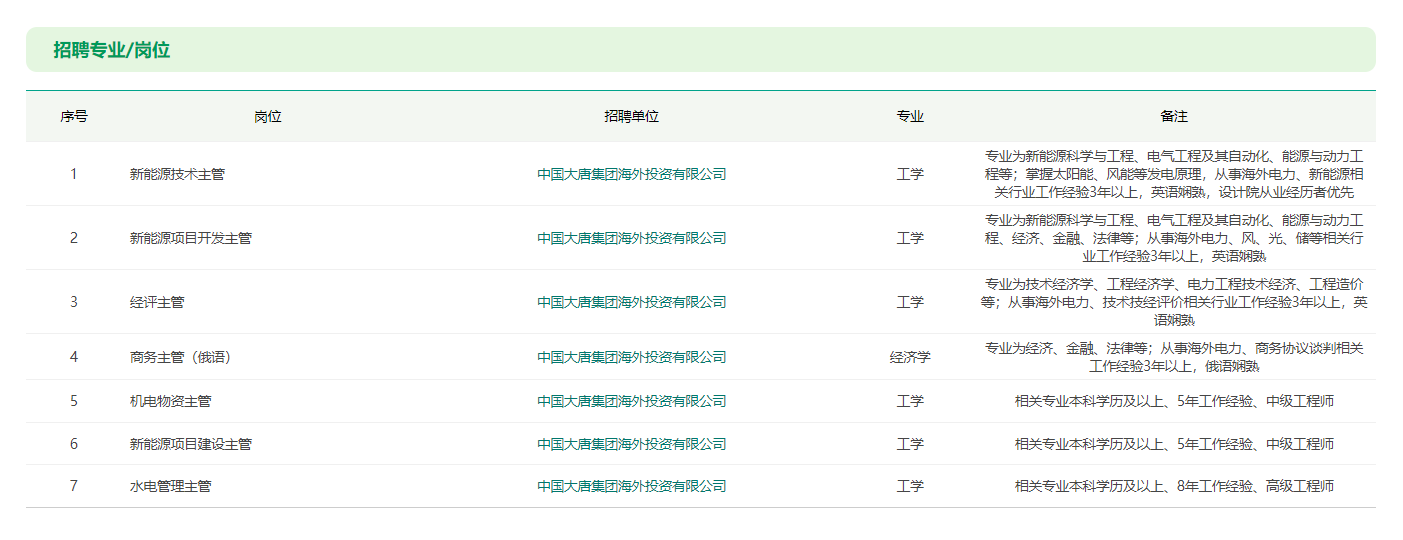
Task: Open the company link for 新能源技术主管
Action: point(631,174)
